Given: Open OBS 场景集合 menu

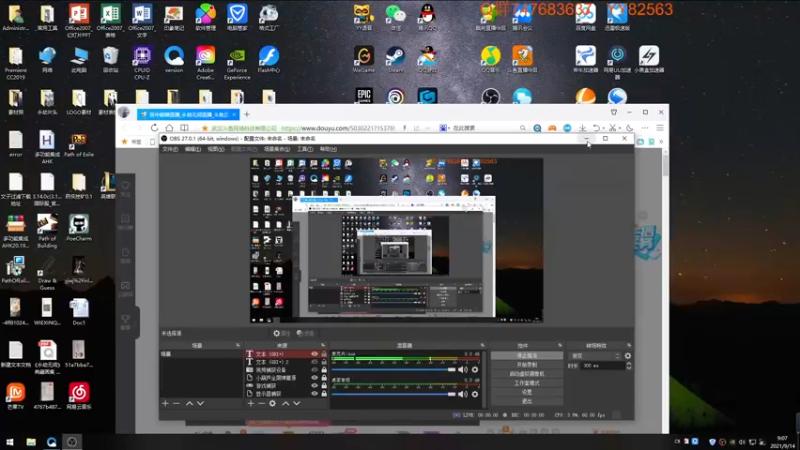Looking at the screenshot, I should [x=277, y=149].
